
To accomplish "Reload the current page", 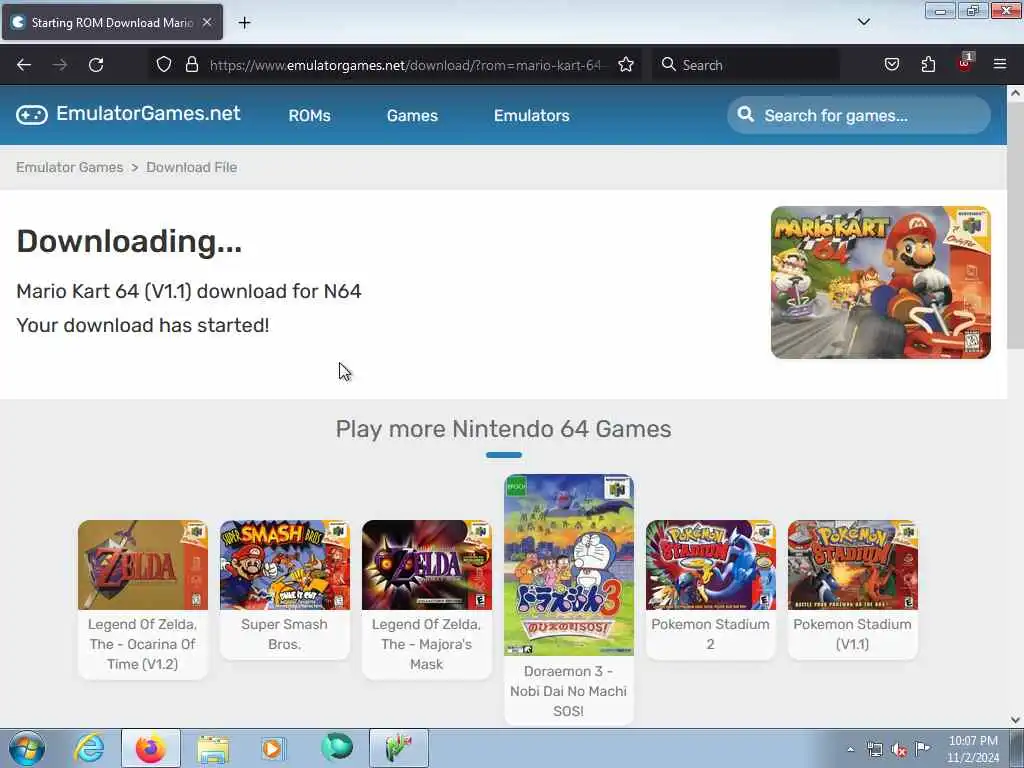I will pos(96,65).
